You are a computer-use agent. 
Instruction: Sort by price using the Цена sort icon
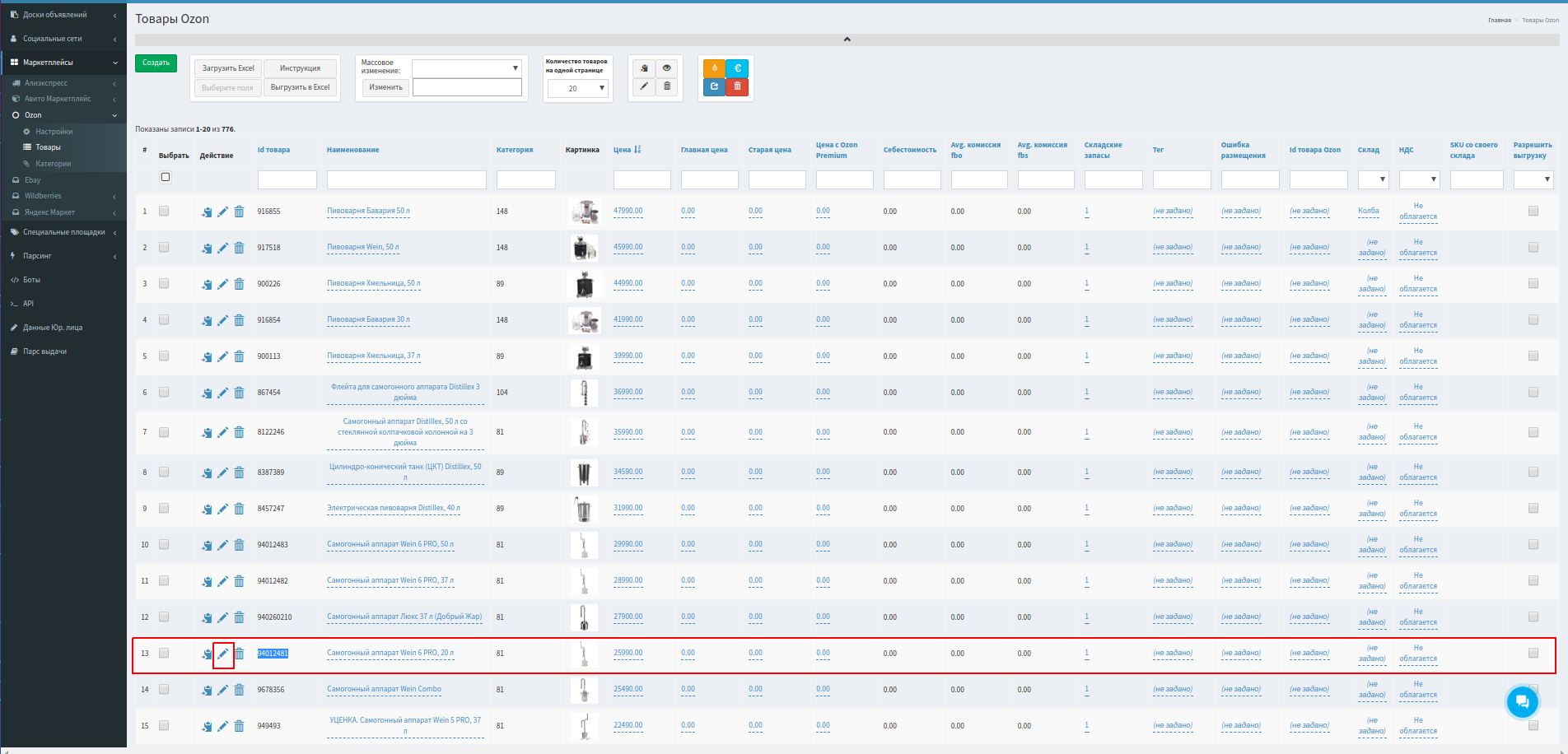tap(637, 150)
